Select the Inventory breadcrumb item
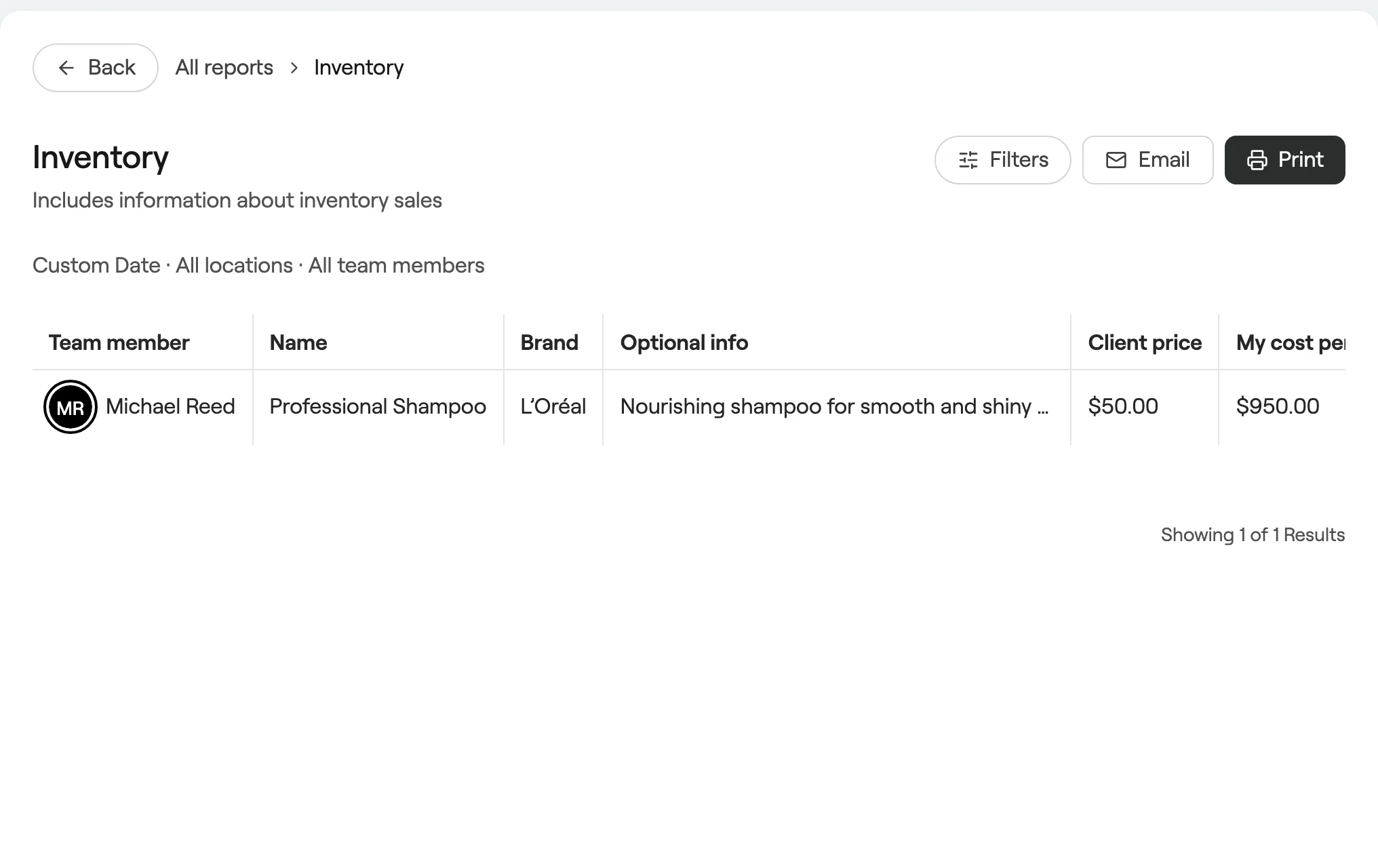This screenshot has height=868, width=1378. click(x=359, y=68)
